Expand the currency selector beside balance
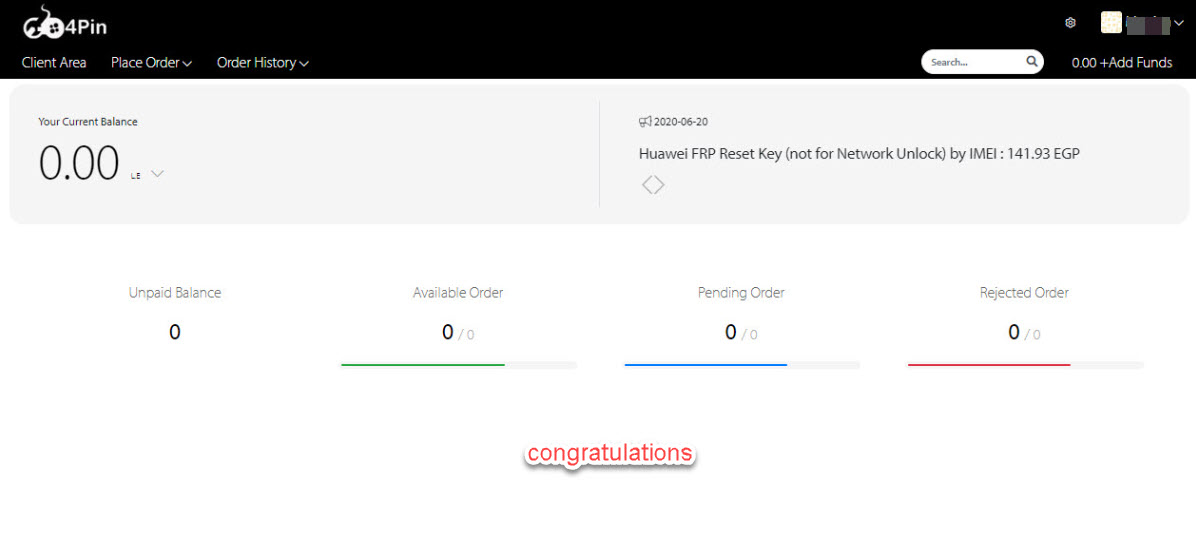Viewport: 1196px width, 556px height. pos(156,174)
